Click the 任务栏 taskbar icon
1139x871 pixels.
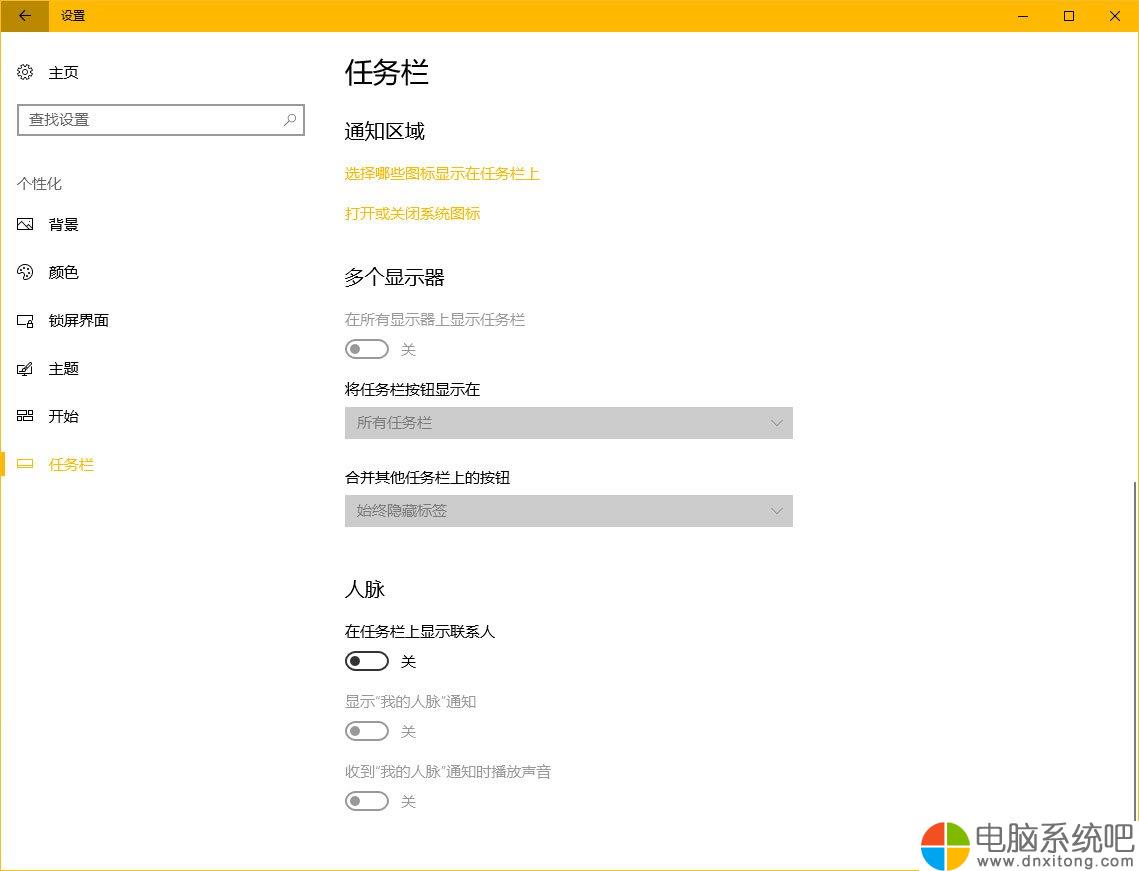tap(25, 464)
